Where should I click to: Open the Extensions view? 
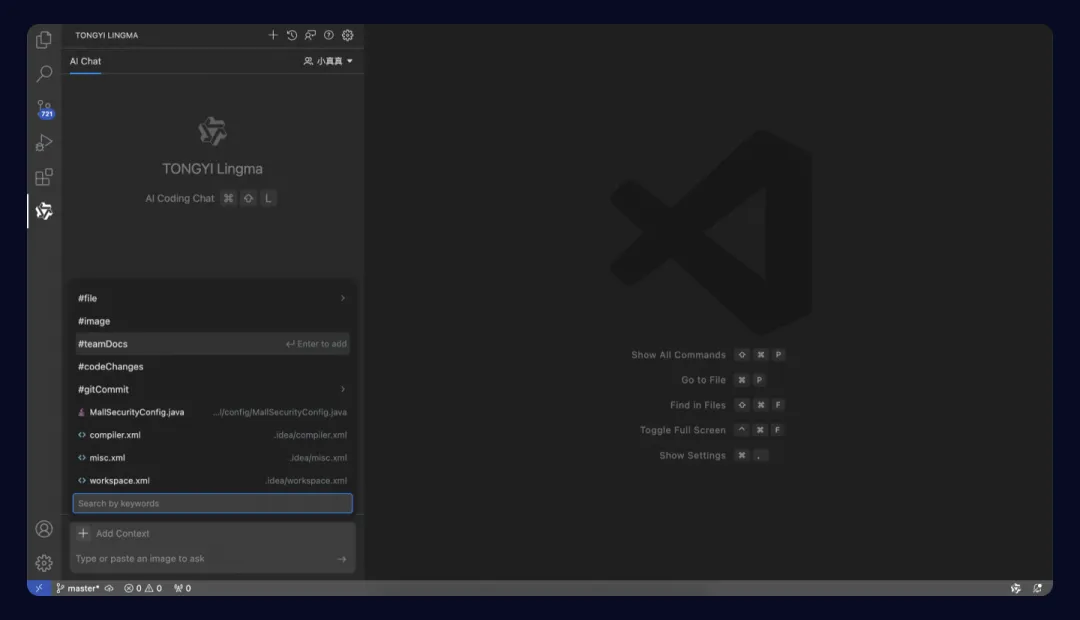(43, 177)
